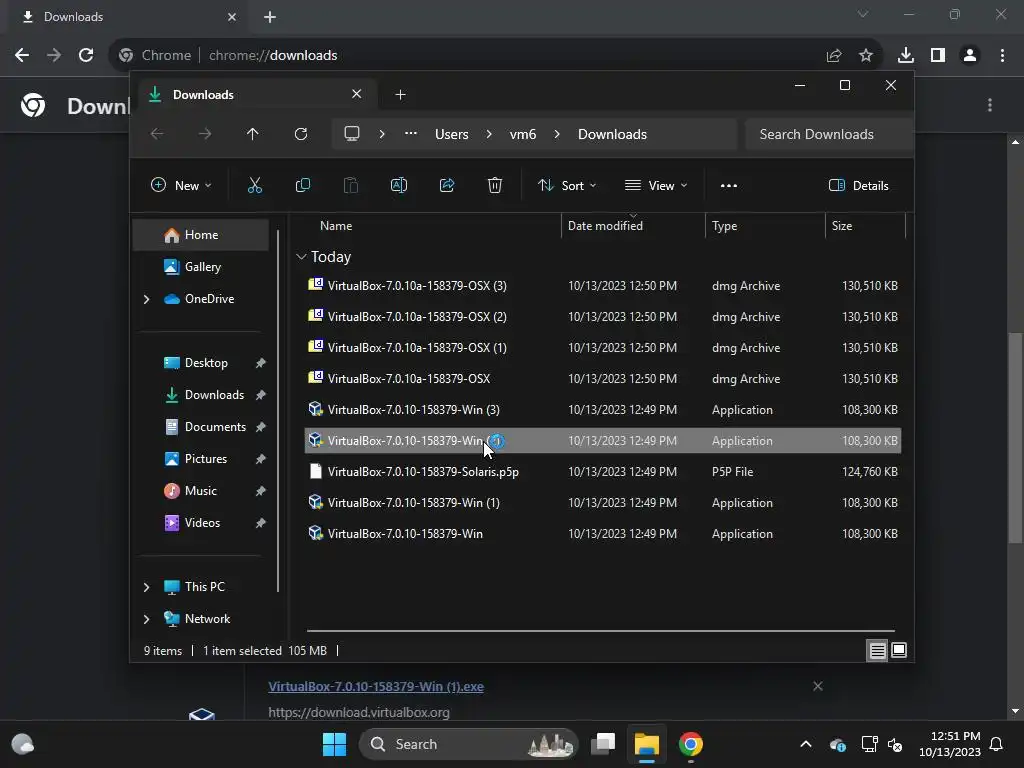The width and height of the screenshot is (1024, 768).
Task: Click the Share icon in Explorer toolbar
Action: (x=447, y=185)
